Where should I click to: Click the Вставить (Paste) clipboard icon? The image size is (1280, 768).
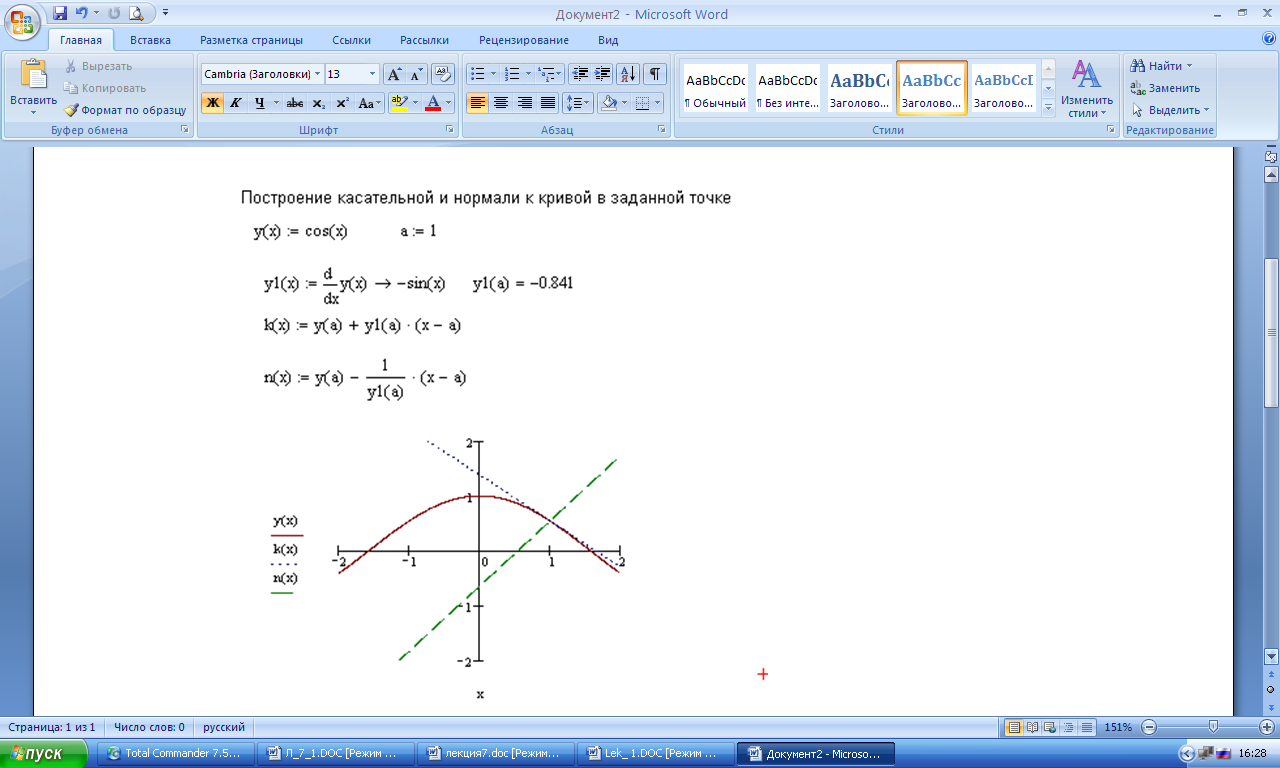(x=33, y=75)
